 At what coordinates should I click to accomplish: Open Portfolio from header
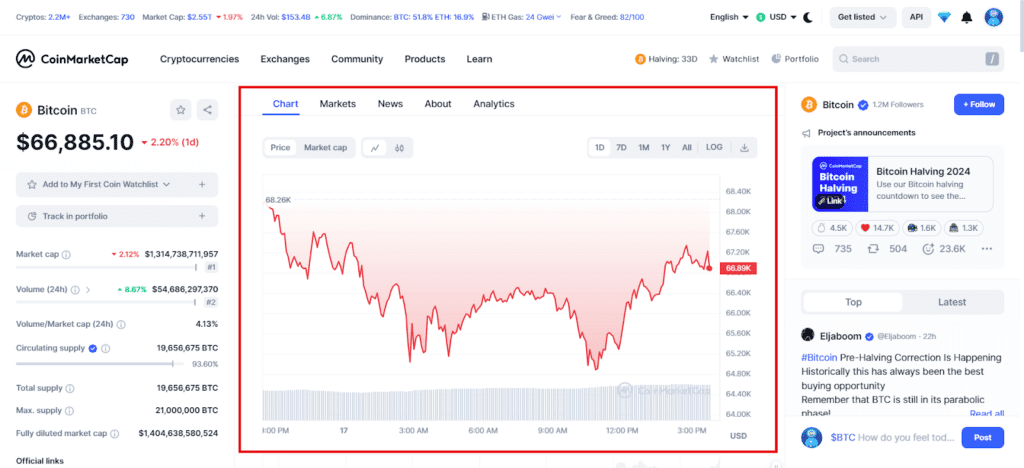coord(795,59)
